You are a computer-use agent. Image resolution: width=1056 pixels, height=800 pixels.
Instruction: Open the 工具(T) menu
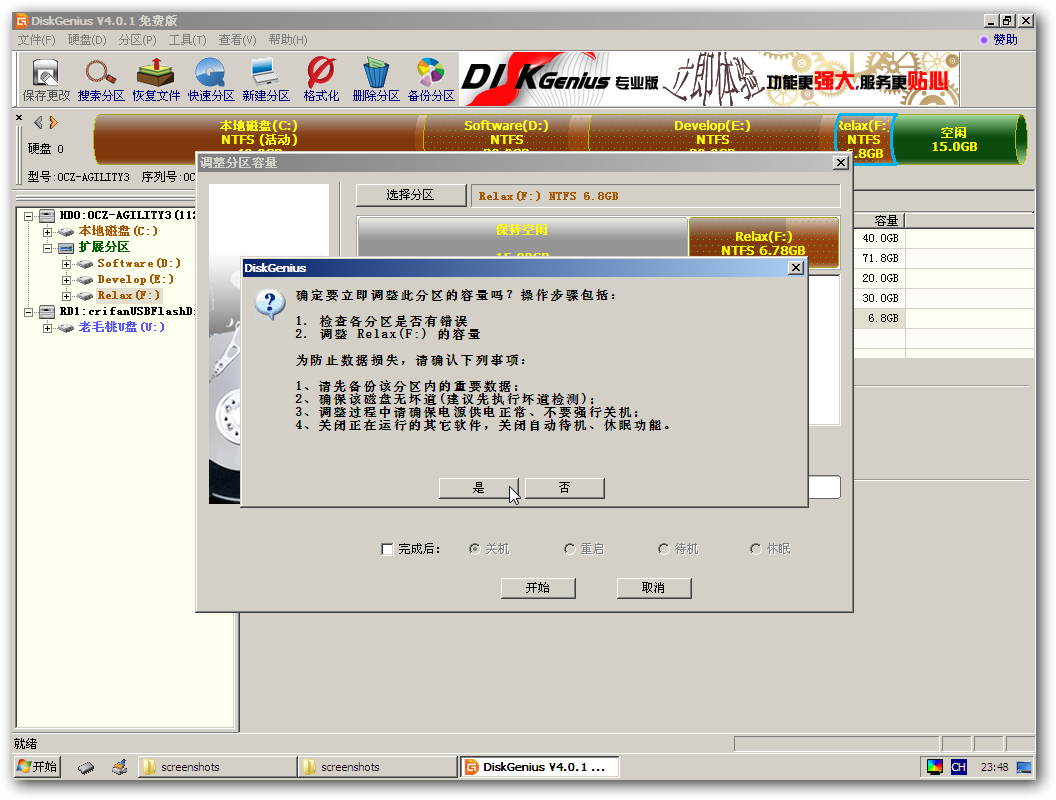point(187,40)
